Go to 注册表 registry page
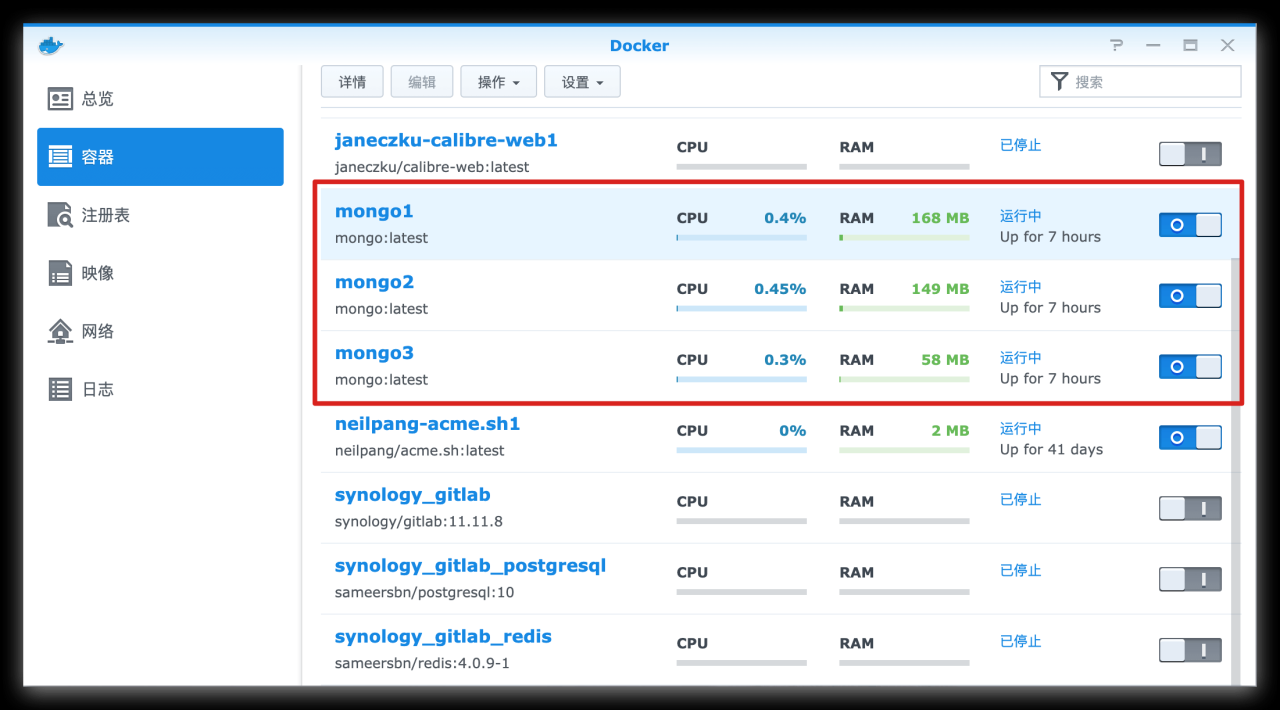The width and height of the screenshot is (1280, 710). coord(160,215)
